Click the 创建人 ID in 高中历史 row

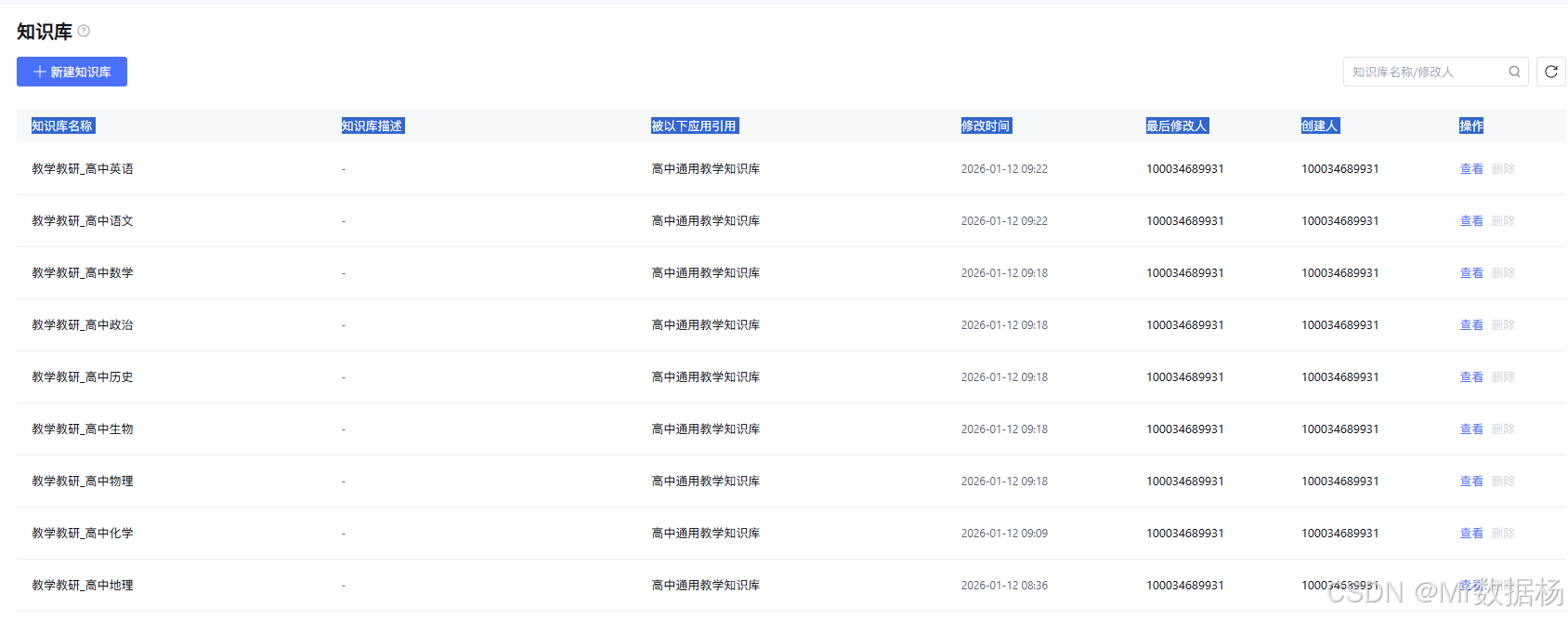(1340, 377)
